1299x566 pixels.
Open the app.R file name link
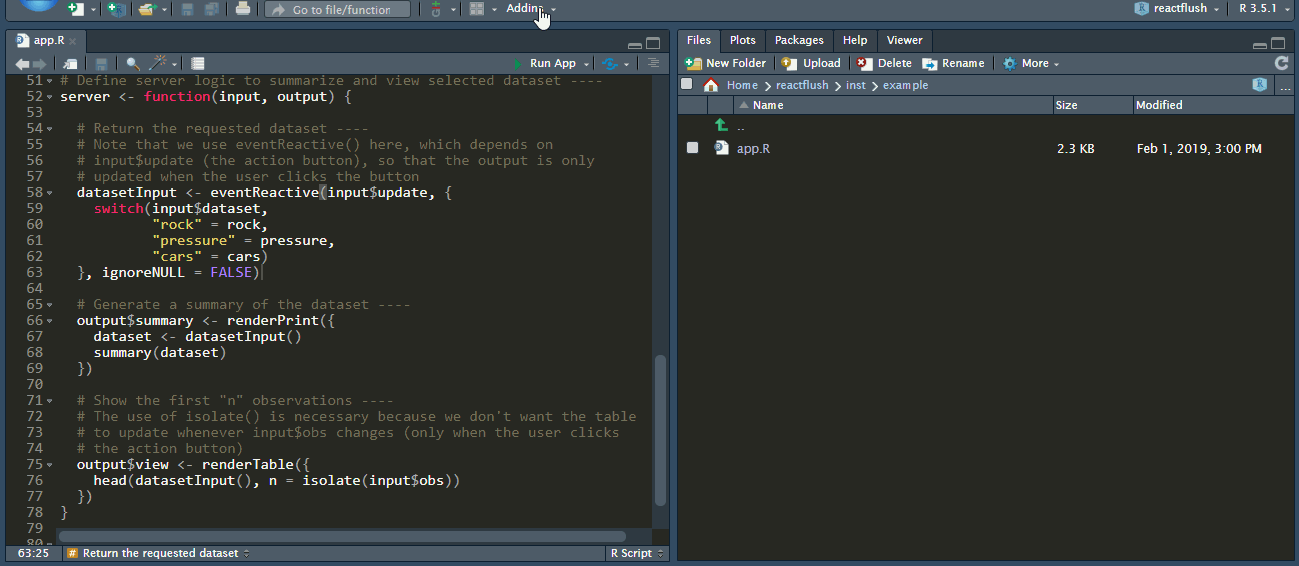[753, 148]
